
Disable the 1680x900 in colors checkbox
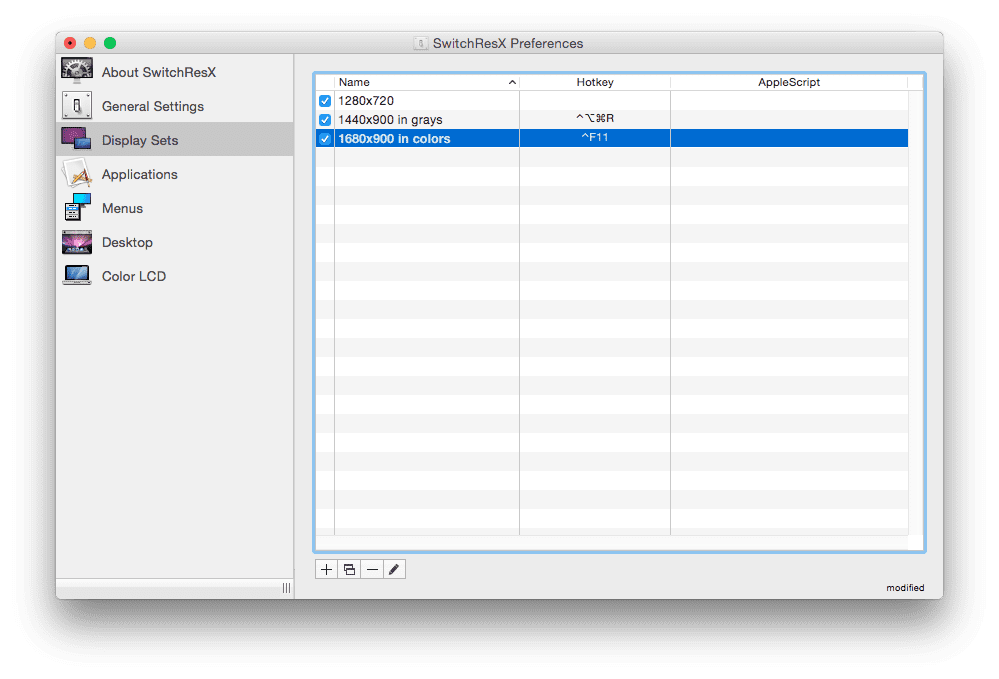325,139
